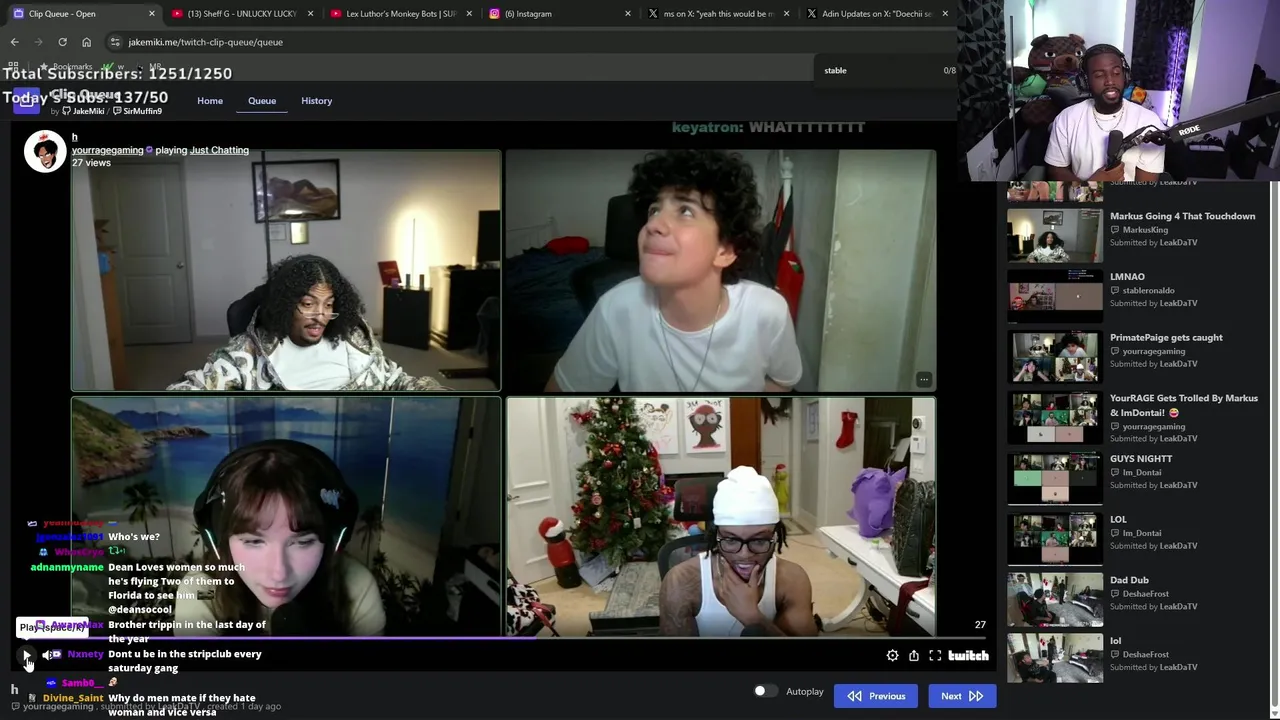1280x720 pixels.
Task: Close the Instagram browser tab
Action: coord(628,14)
